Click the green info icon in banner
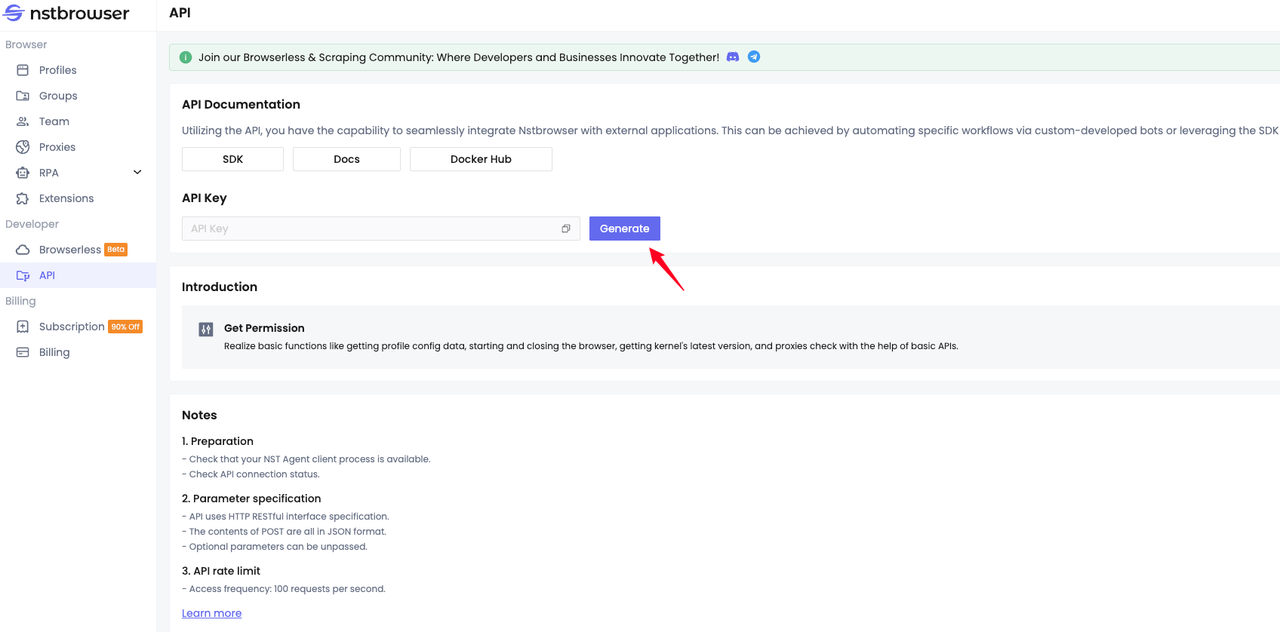Image resolution: width=1280 pixels, height=632 pixels. (x=185, y=57)
